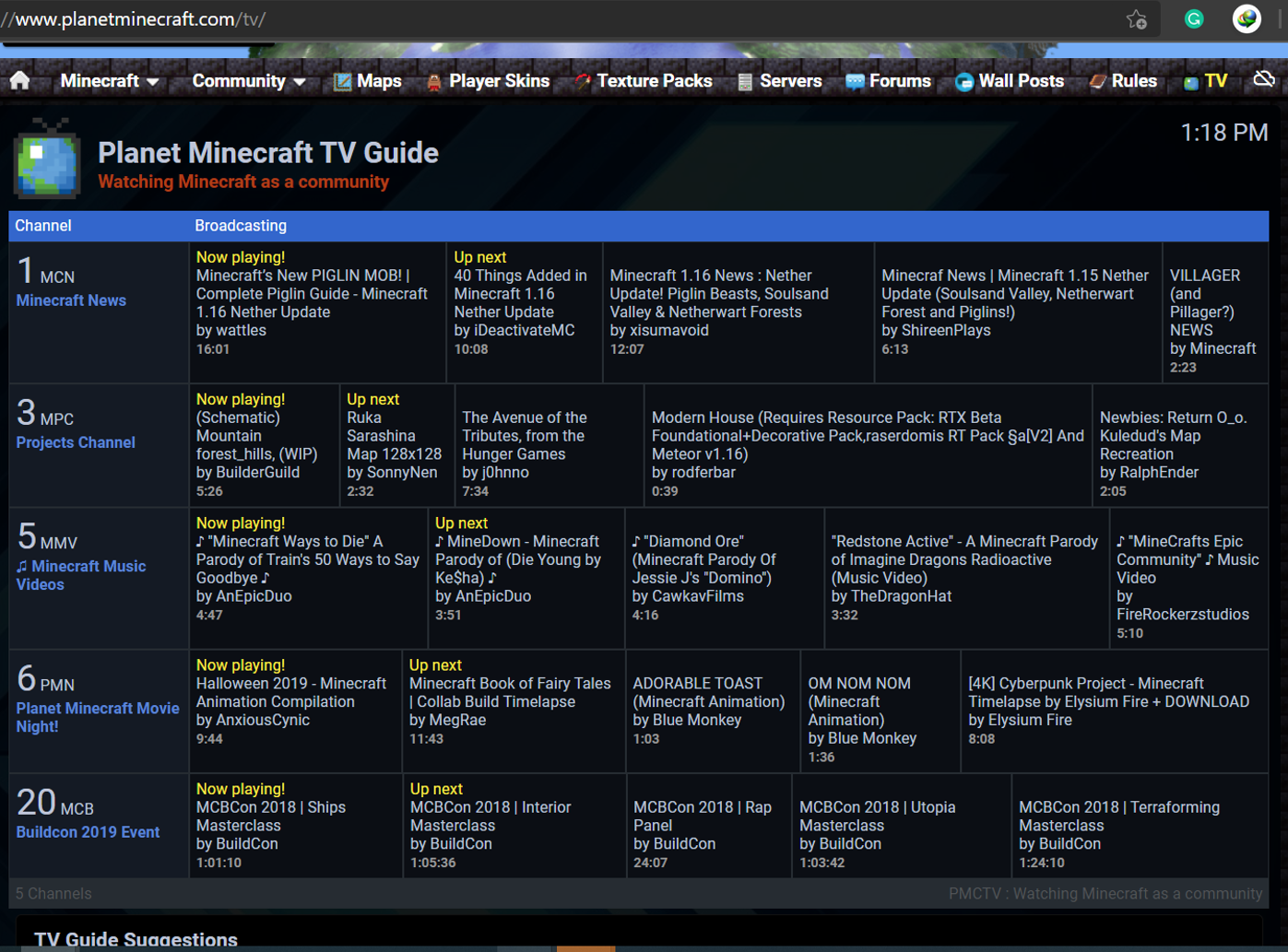
Task: Open the browser profile avatar
Action: (x=1247, y=19)
